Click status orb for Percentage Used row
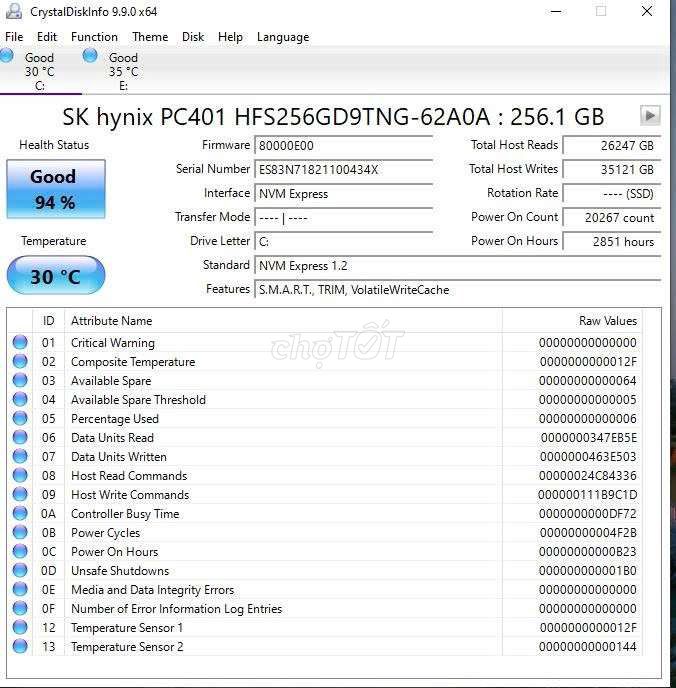This screenshot has width=676, height=688. (x=20, y=418)
